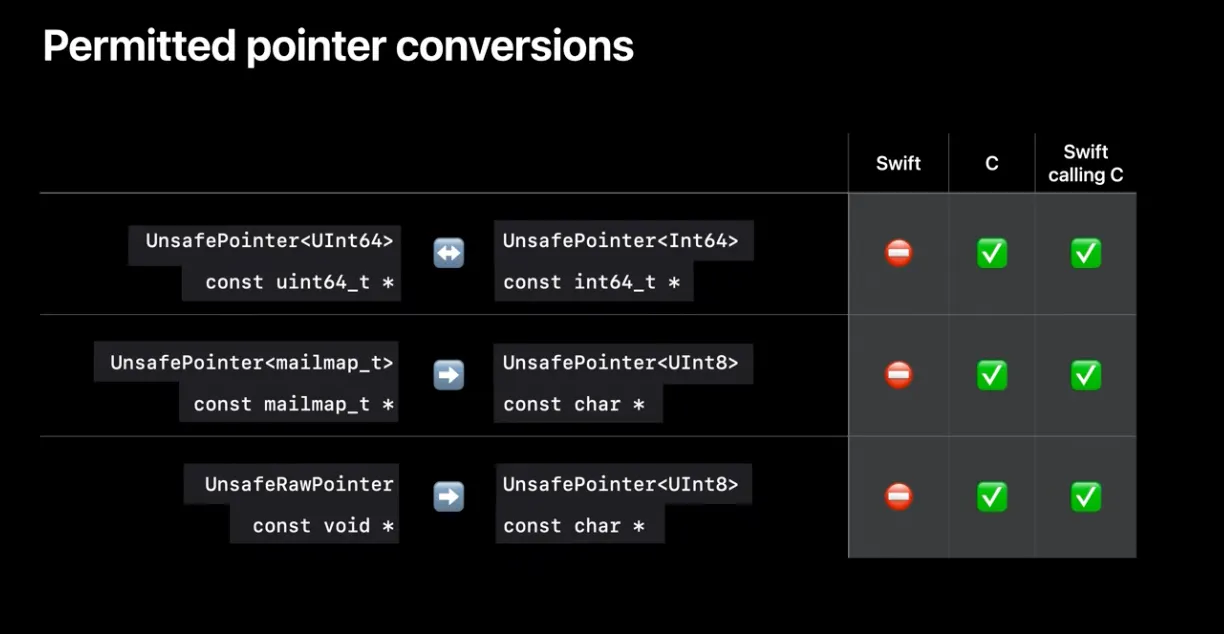Click the Swift calling C checkmark in mailmap_t row
1224x634 pixels.
coord(1086,375)
